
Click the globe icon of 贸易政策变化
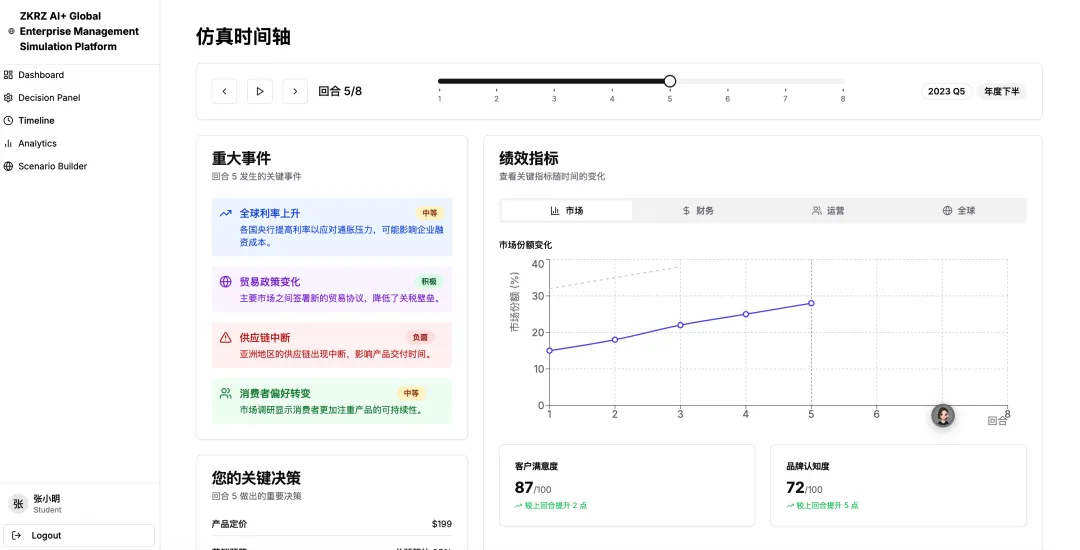(x=225, y=282)
